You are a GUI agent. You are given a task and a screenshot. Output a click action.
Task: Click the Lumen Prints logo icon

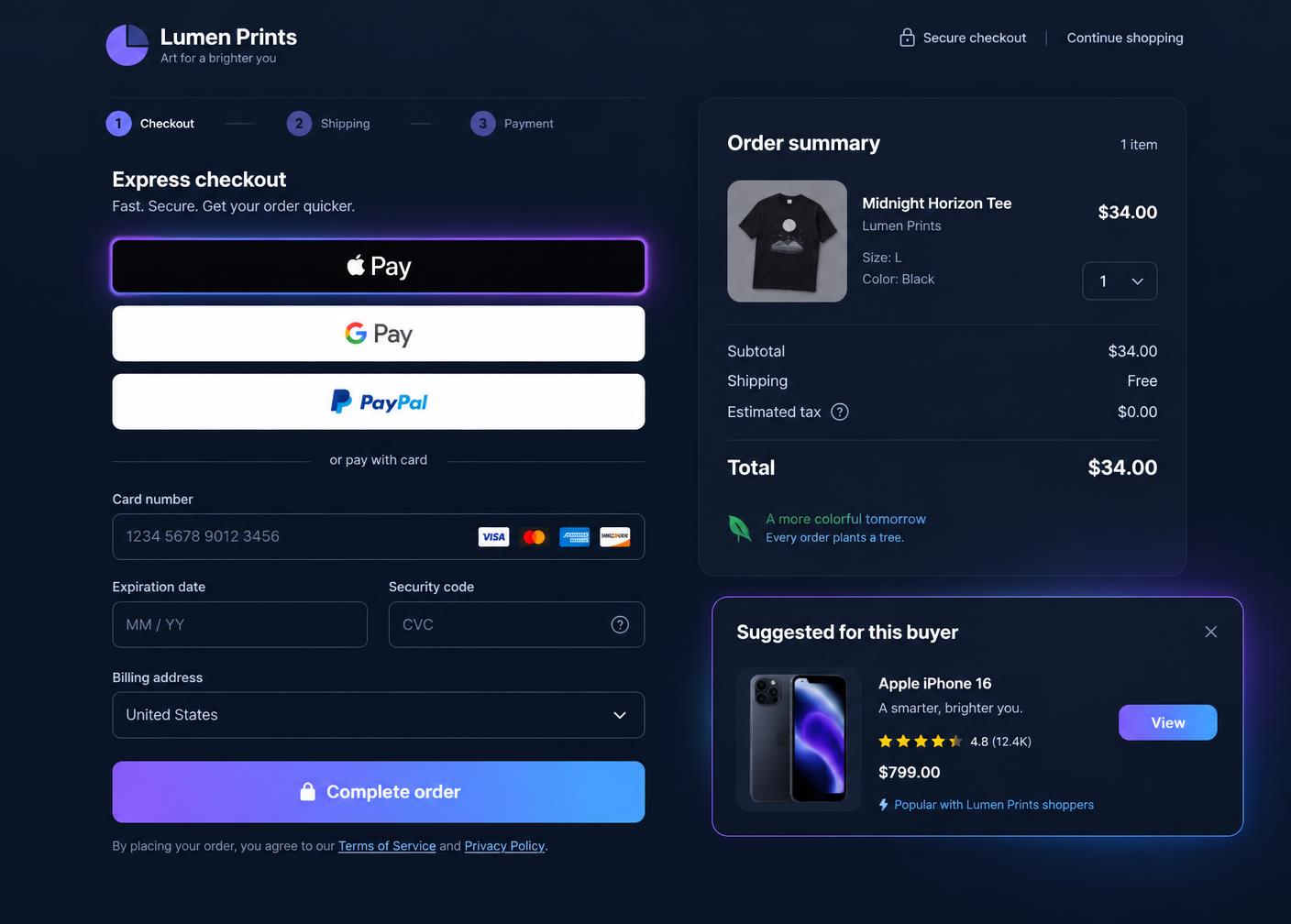coord(127,45)
